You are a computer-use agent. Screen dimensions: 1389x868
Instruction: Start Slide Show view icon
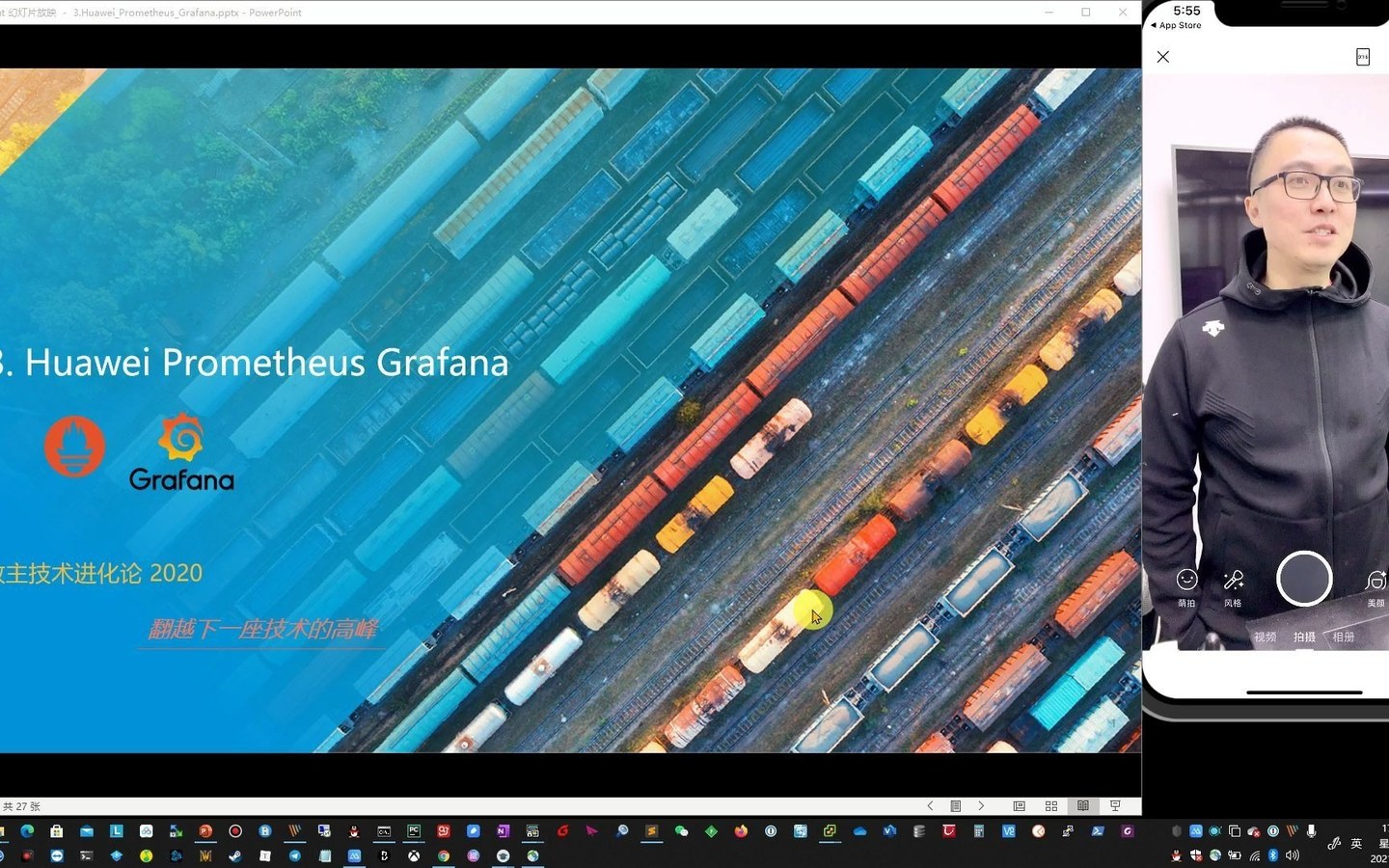coord(1115,806)
